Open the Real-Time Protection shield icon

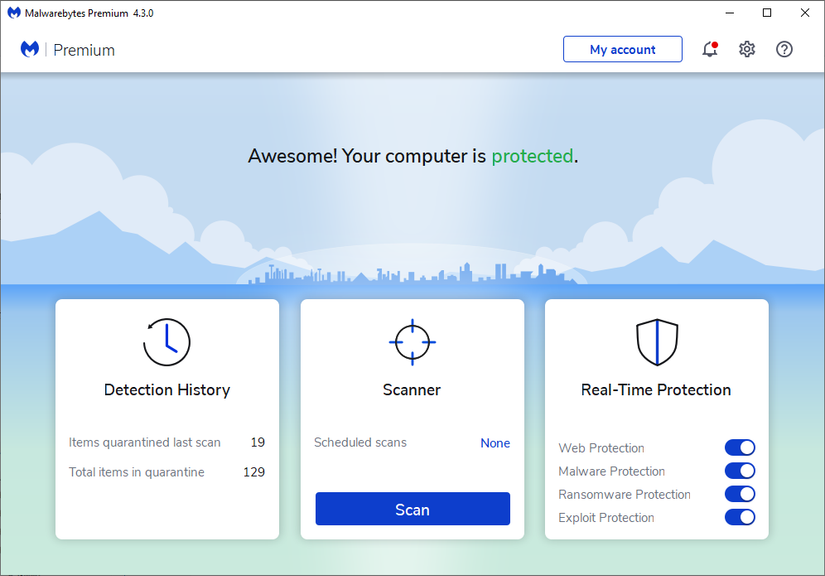[656, 341]
